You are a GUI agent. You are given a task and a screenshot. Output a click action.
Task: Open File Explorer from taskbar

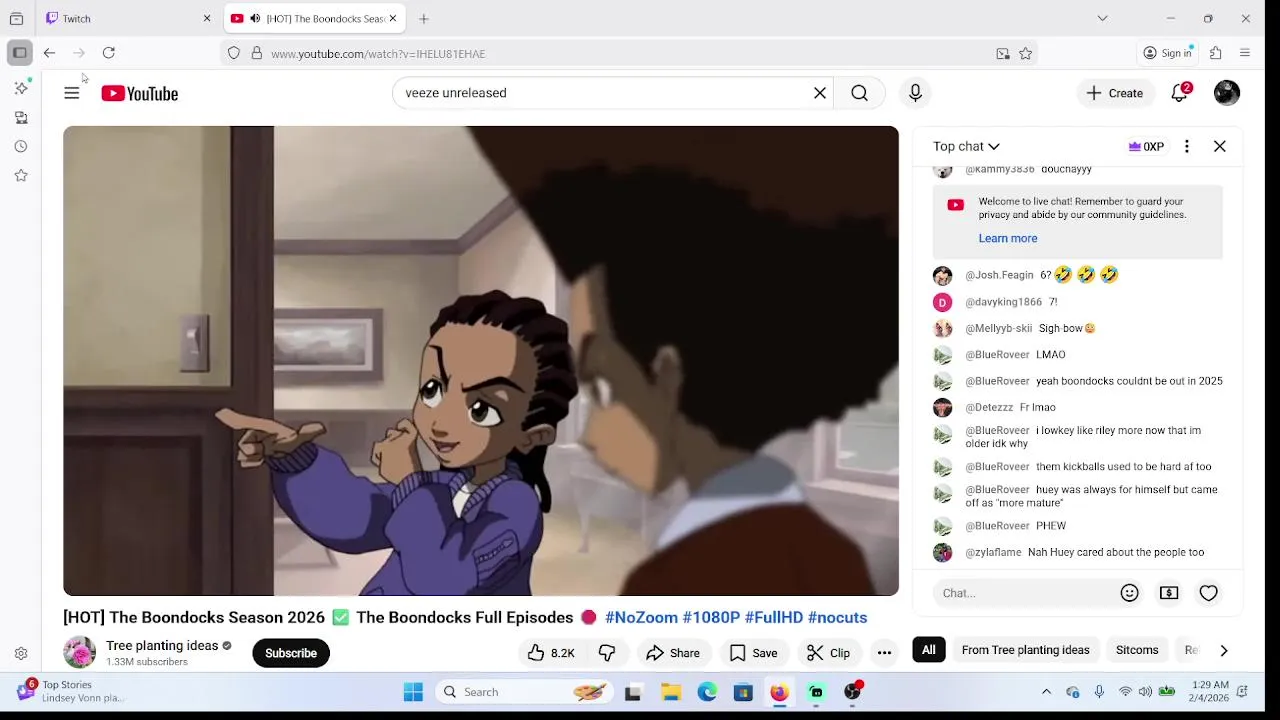point(671,692)
